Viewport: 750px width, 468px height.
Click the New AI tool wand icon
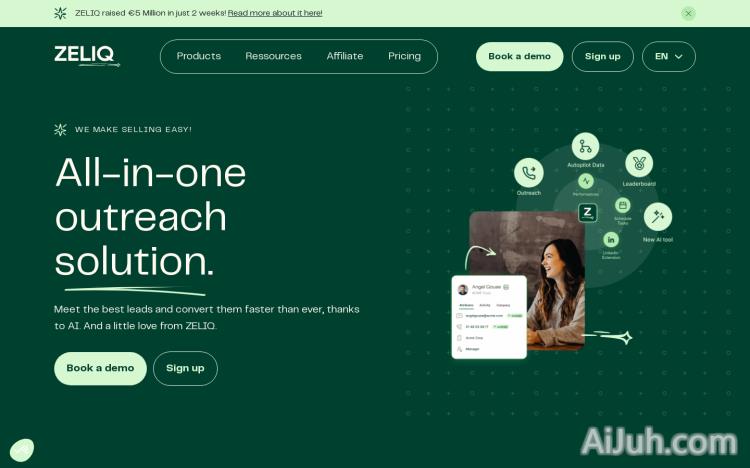(658, 217)
